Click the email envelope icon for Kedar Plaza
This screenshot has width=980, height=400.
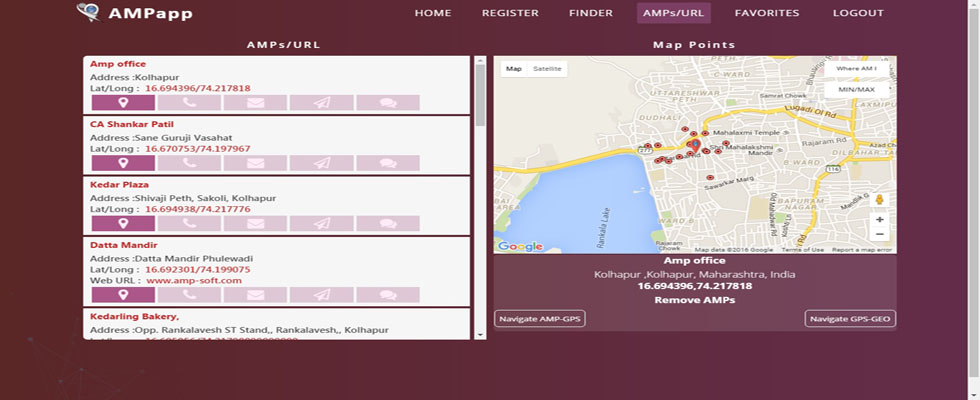(256, 224)
